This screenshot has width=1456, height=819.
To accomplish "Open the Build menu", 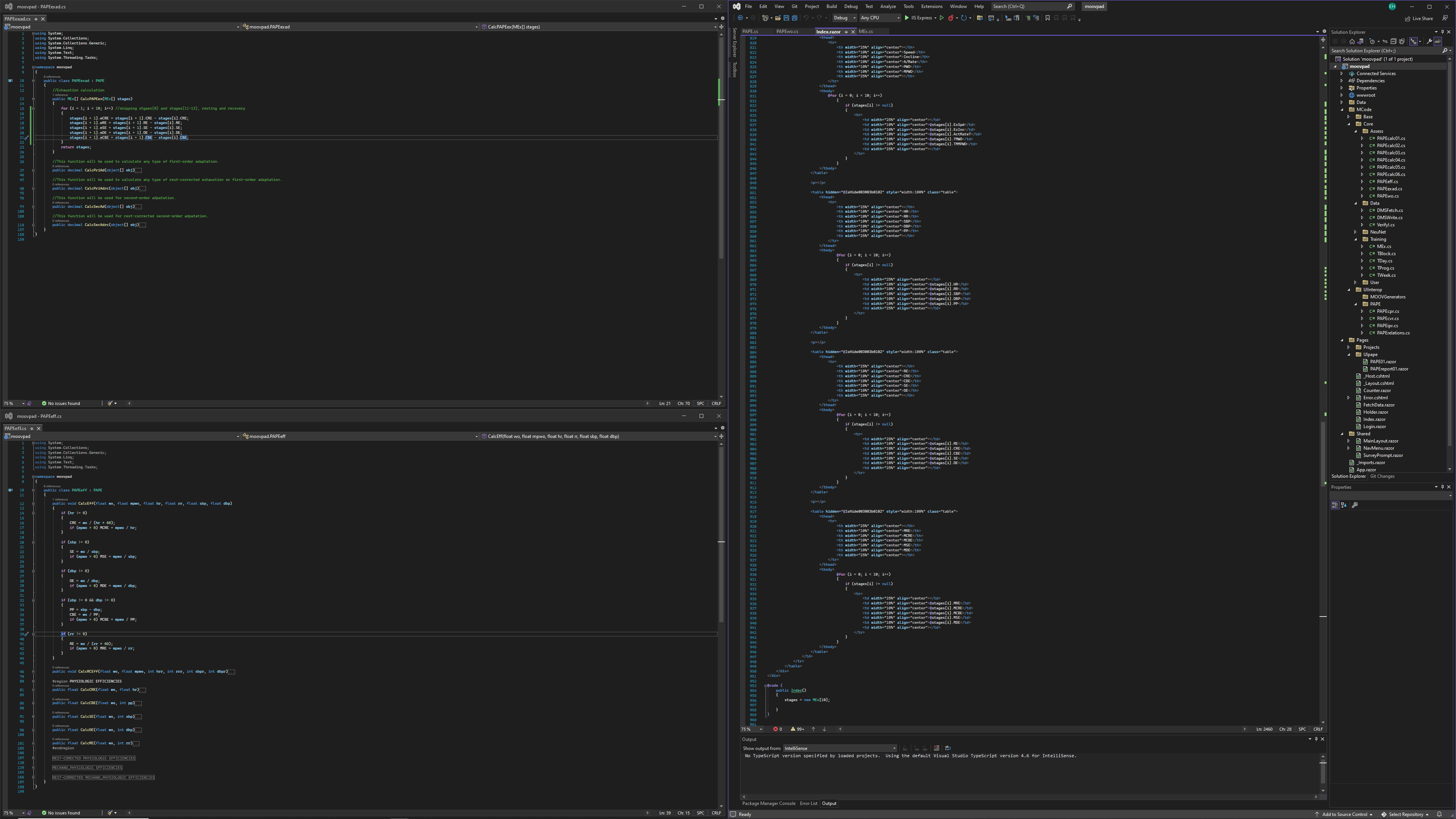I will pos(831,7).
